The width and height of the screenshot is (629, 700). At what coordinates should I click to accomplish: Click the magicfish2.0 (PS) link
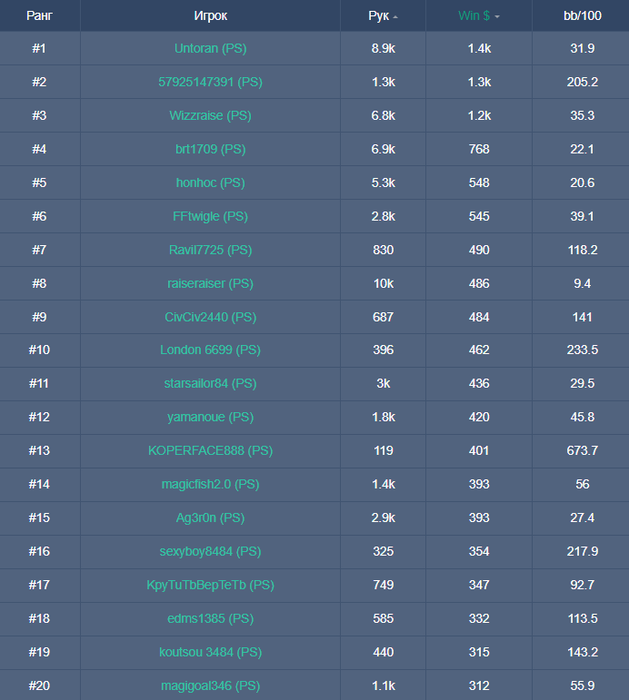(x=210, y=484)
